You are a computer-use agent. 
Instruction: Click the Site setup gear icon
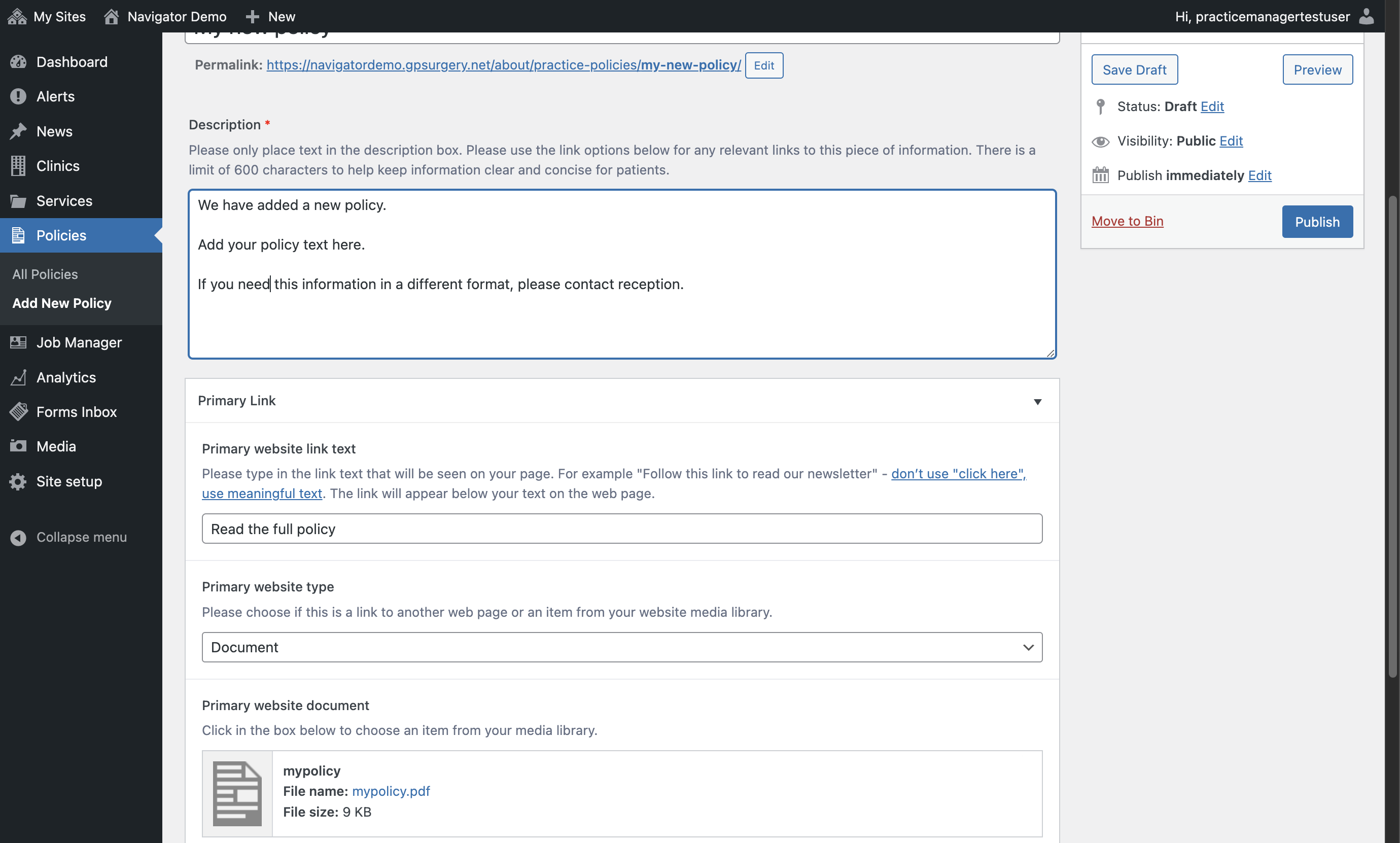(x=18, y=482)
